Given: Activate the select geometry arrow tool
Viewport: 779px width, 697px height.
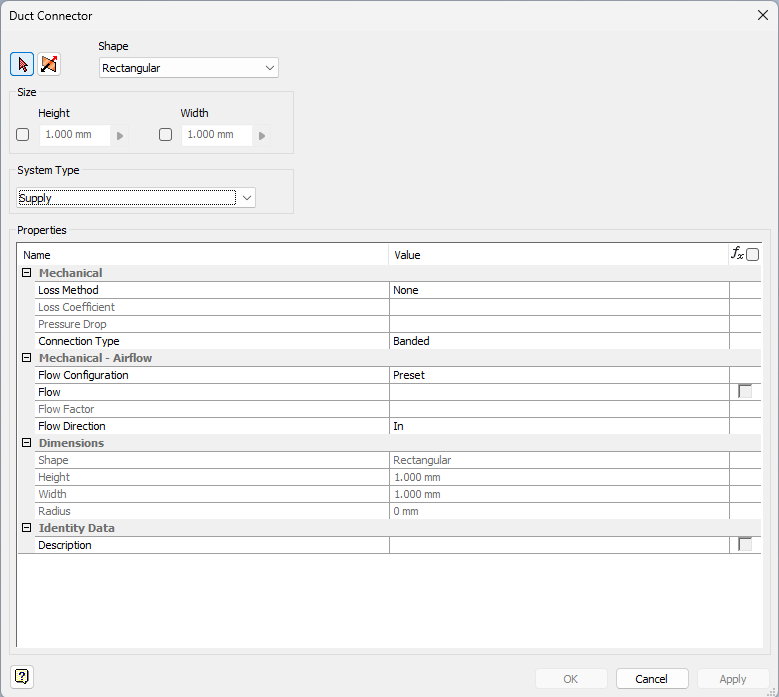Looking at the screenshot, I should 22,64.
